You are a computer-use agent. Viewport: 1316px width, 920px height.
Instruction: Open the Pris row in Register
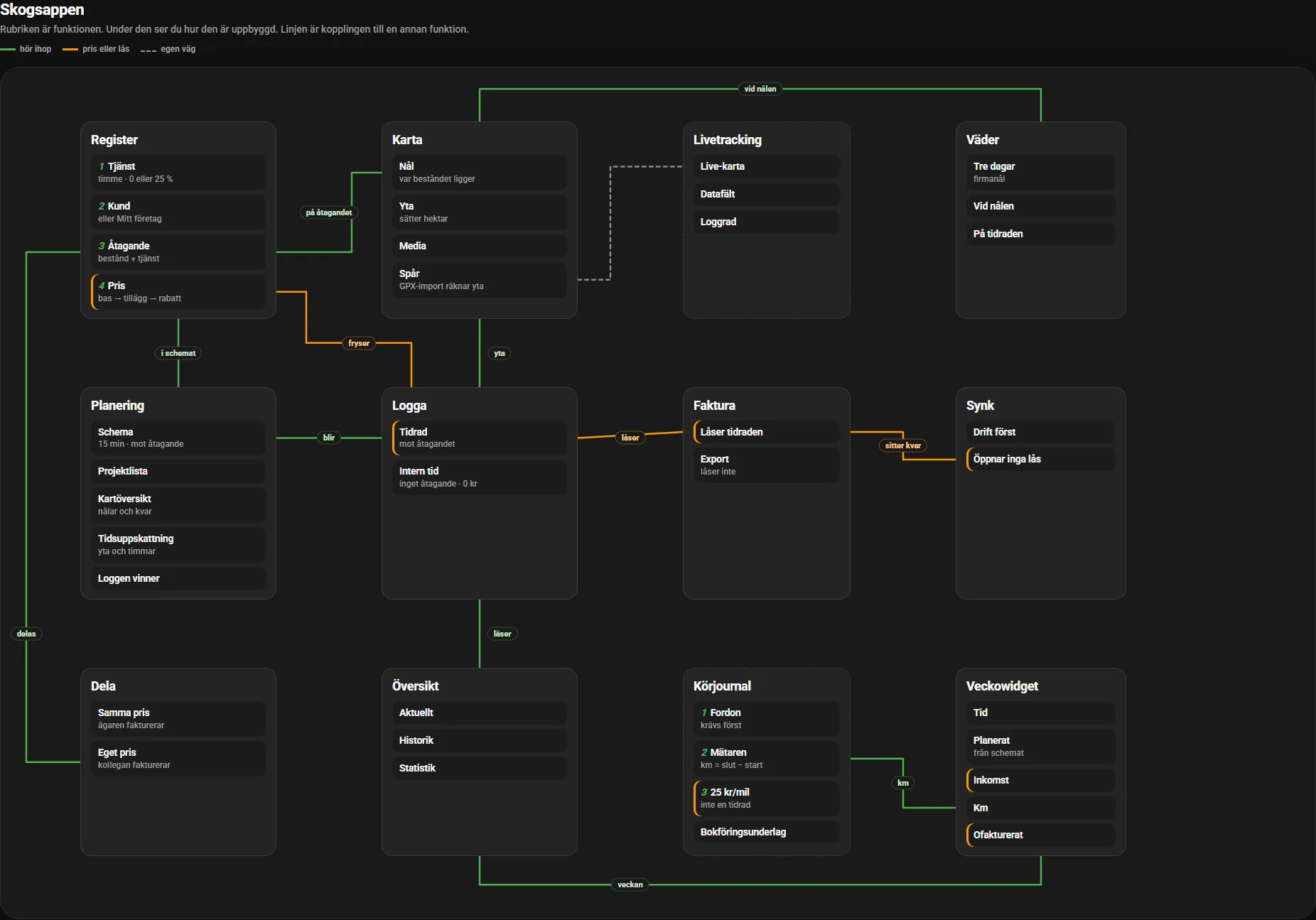pos(178,292)
